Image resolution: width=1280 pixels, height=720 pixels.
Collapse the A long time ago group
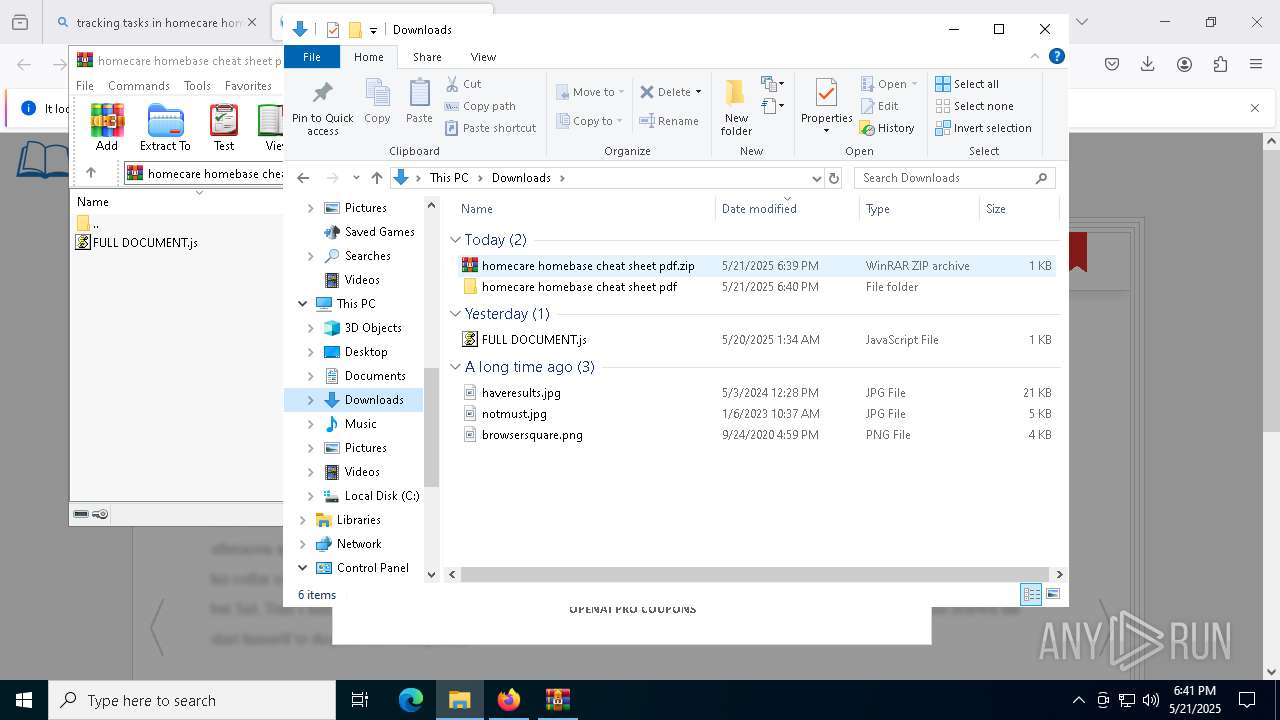[x=456, y=367]
